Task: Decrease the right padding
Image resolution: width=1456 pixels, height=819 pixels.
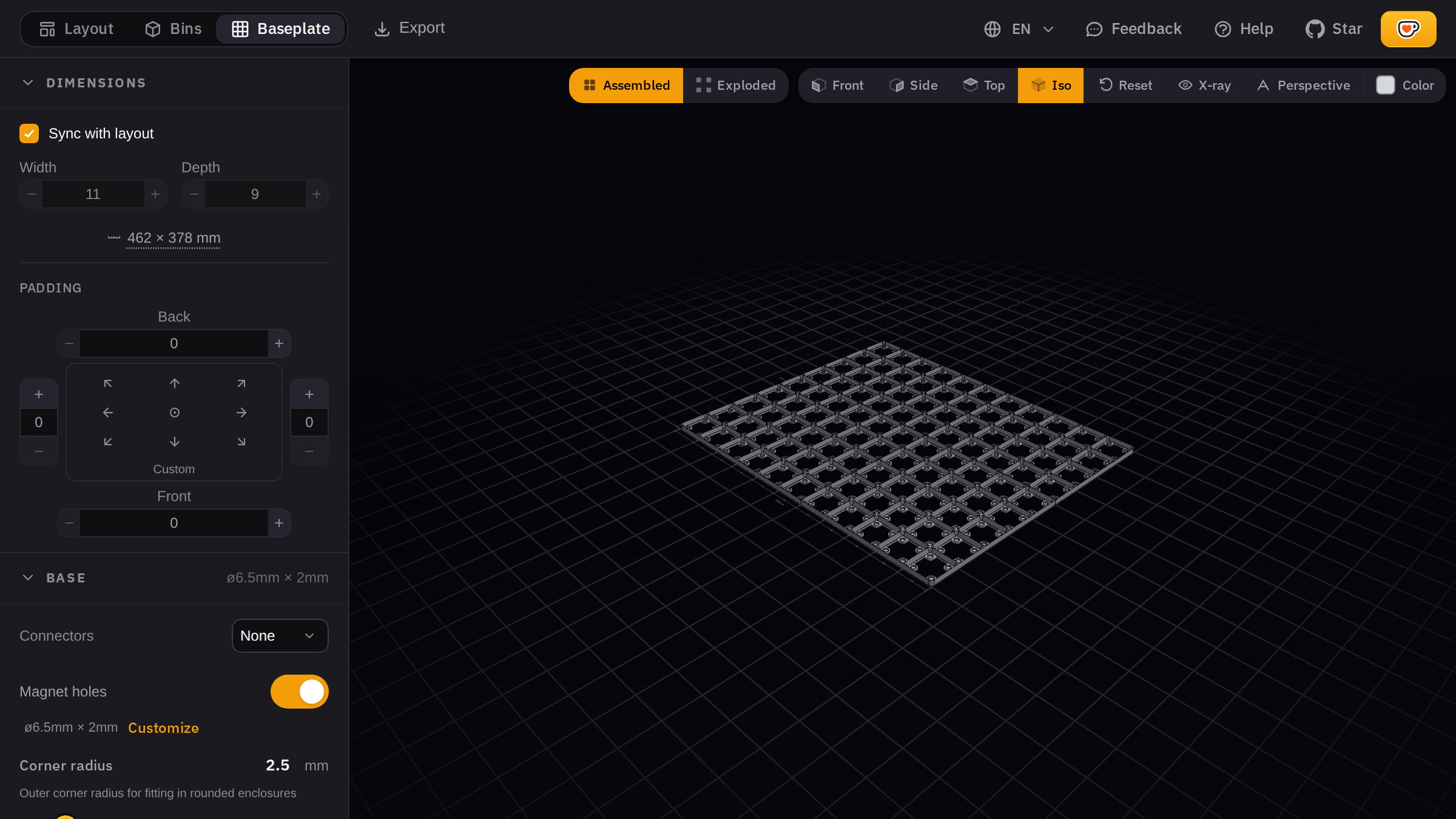Action: pyautogui.click(x=309, y=451)
